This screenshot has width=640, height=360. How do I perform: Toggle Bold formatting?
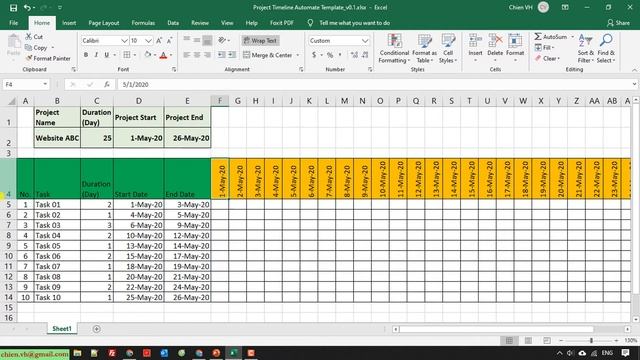(x=86, y=55)
